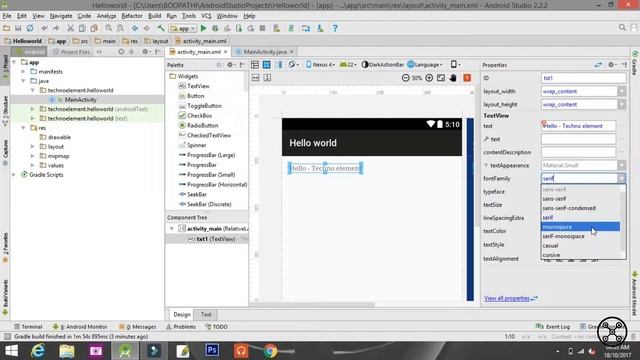Collapse the res folder
Image resolution: width=640 pixels, height=360 pixels.
tap(23, 128)
